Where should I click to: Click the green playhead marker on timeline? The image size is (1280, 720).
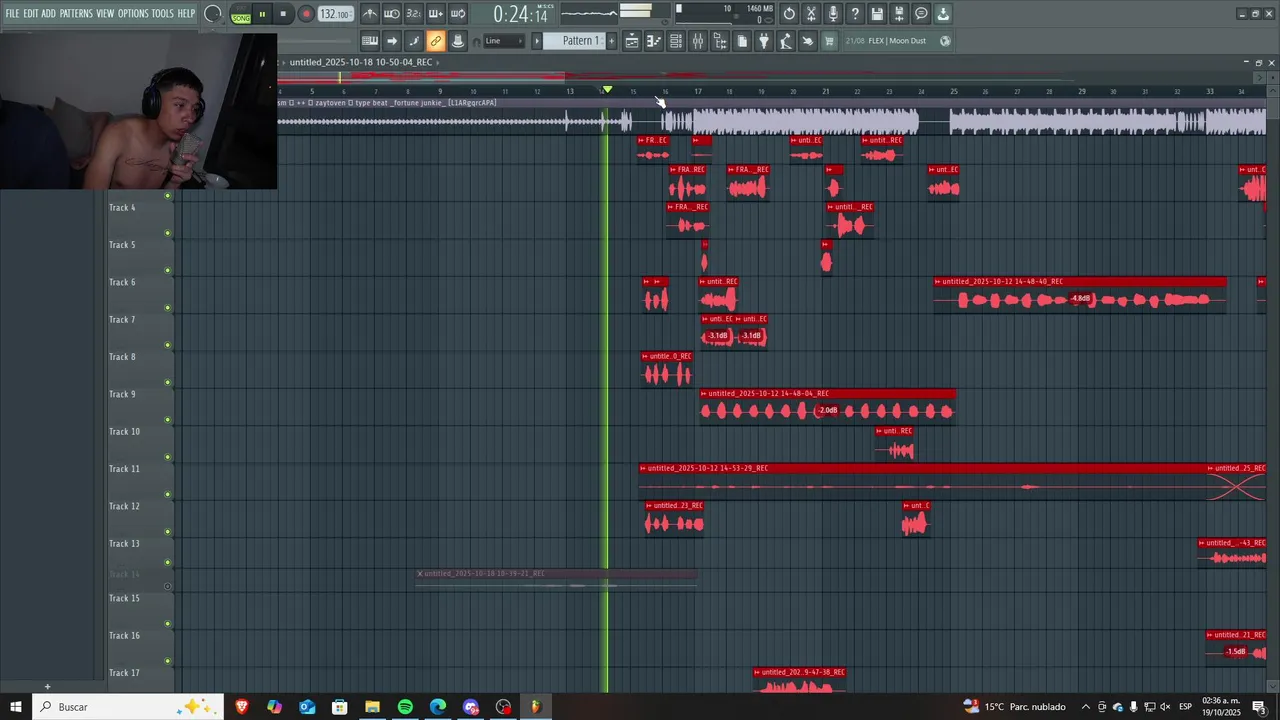[x=607, y=90]
